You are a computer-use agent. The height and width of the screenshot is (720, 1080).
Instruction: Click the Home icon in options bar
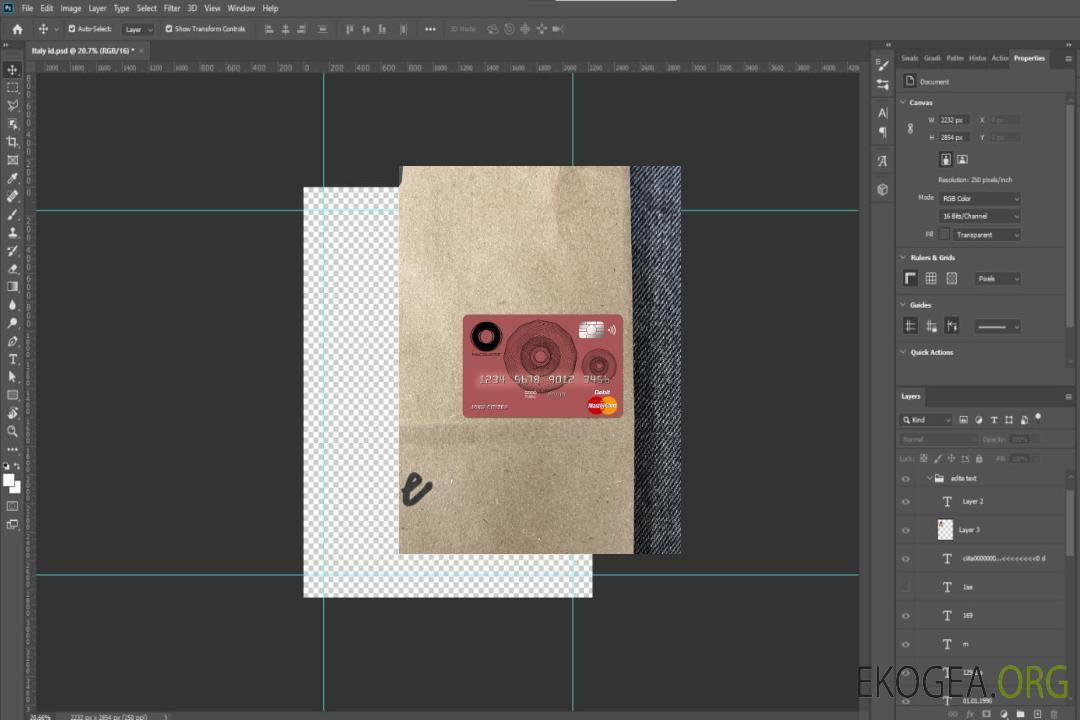click(17, 29)
